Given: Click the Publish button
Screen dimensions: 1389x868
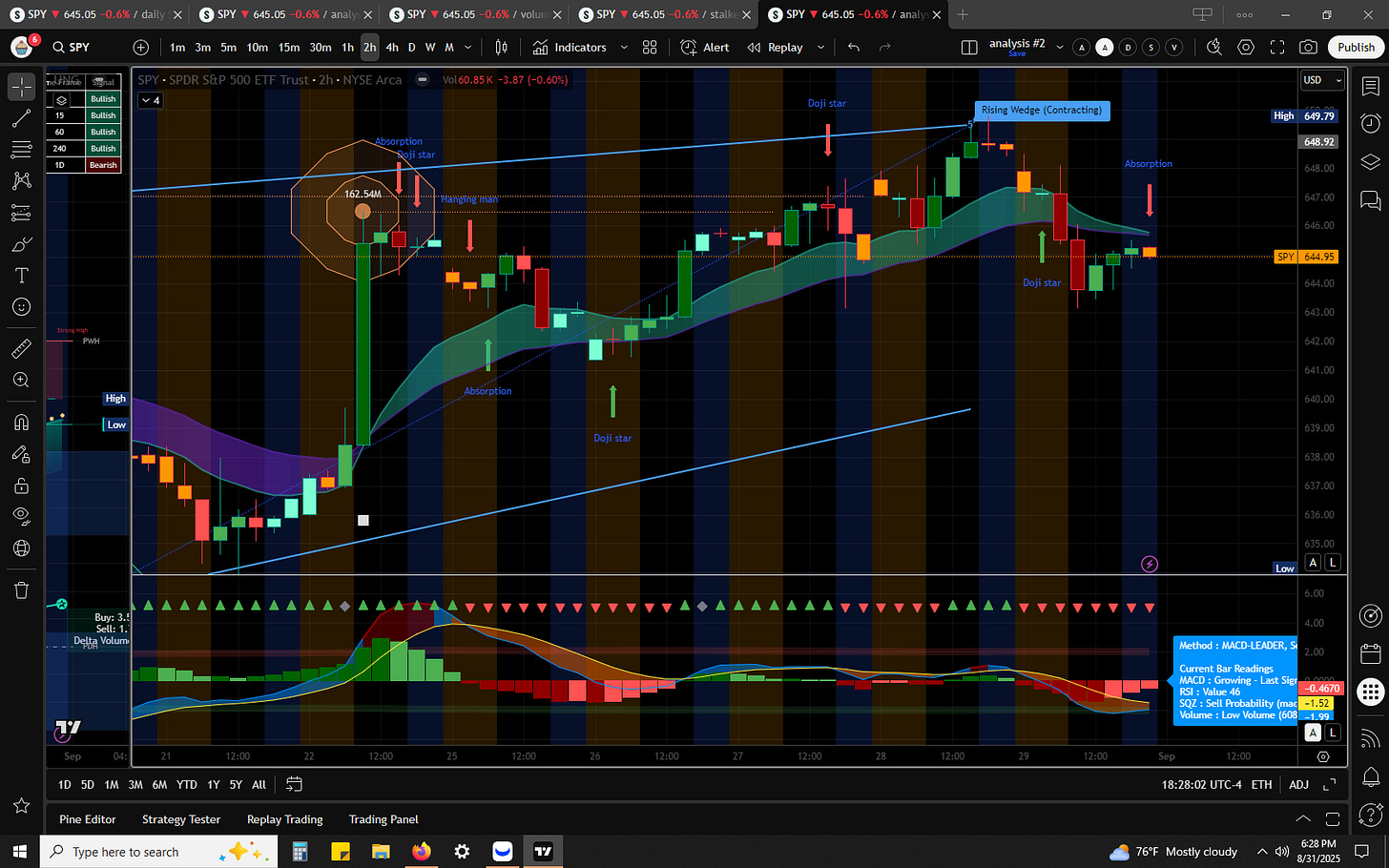Looking at the screenshot, I should (1356, 47).
